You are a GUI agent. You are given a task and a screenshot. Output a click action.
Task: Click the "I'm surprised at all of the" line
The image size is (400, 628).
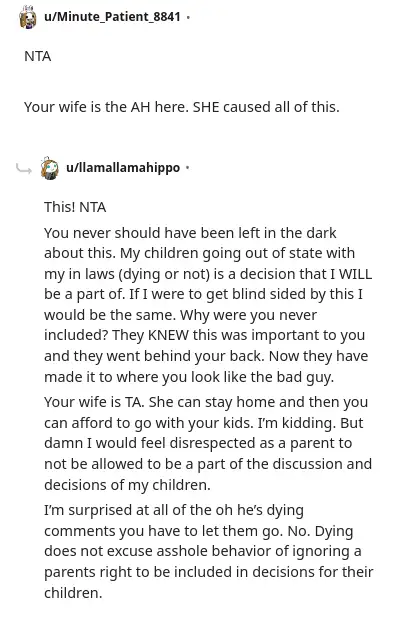tap(174, 511)
